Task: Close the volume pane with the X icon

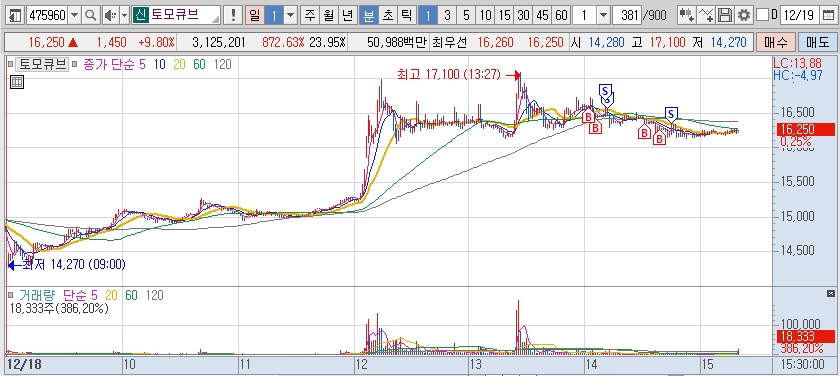Action: point(831,293)
